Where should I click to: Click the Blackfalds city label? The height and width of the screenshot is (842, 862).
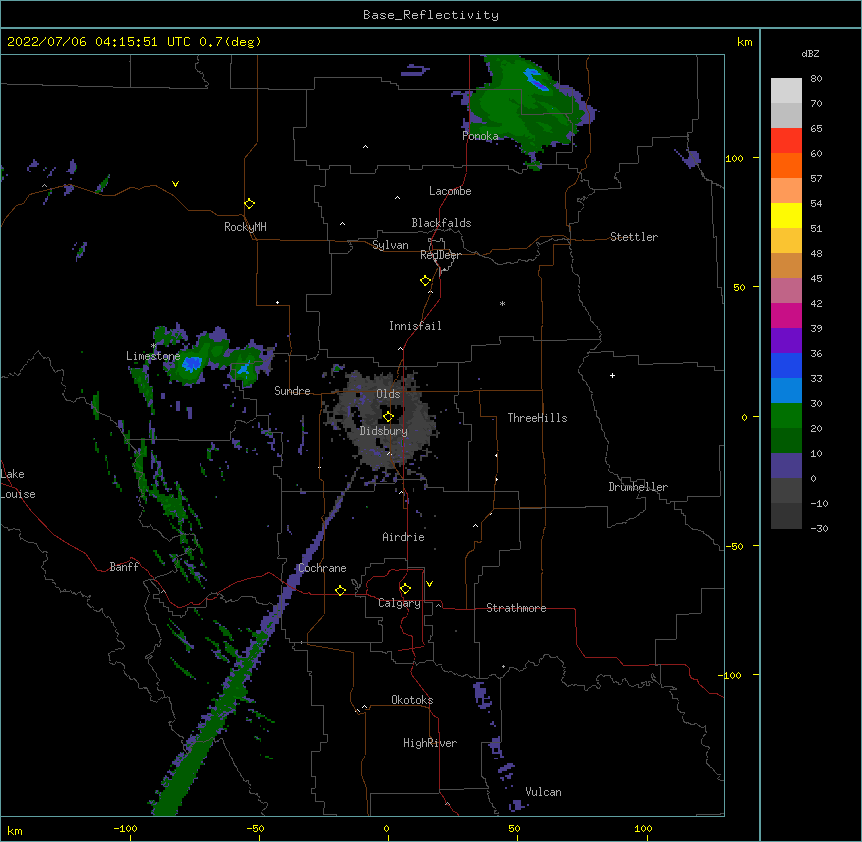click(441, 223)
